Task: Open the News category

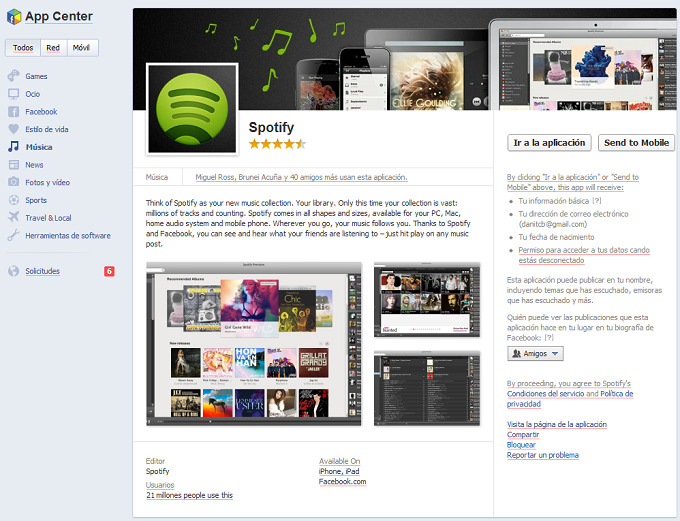Action: [x=34, y=165]
